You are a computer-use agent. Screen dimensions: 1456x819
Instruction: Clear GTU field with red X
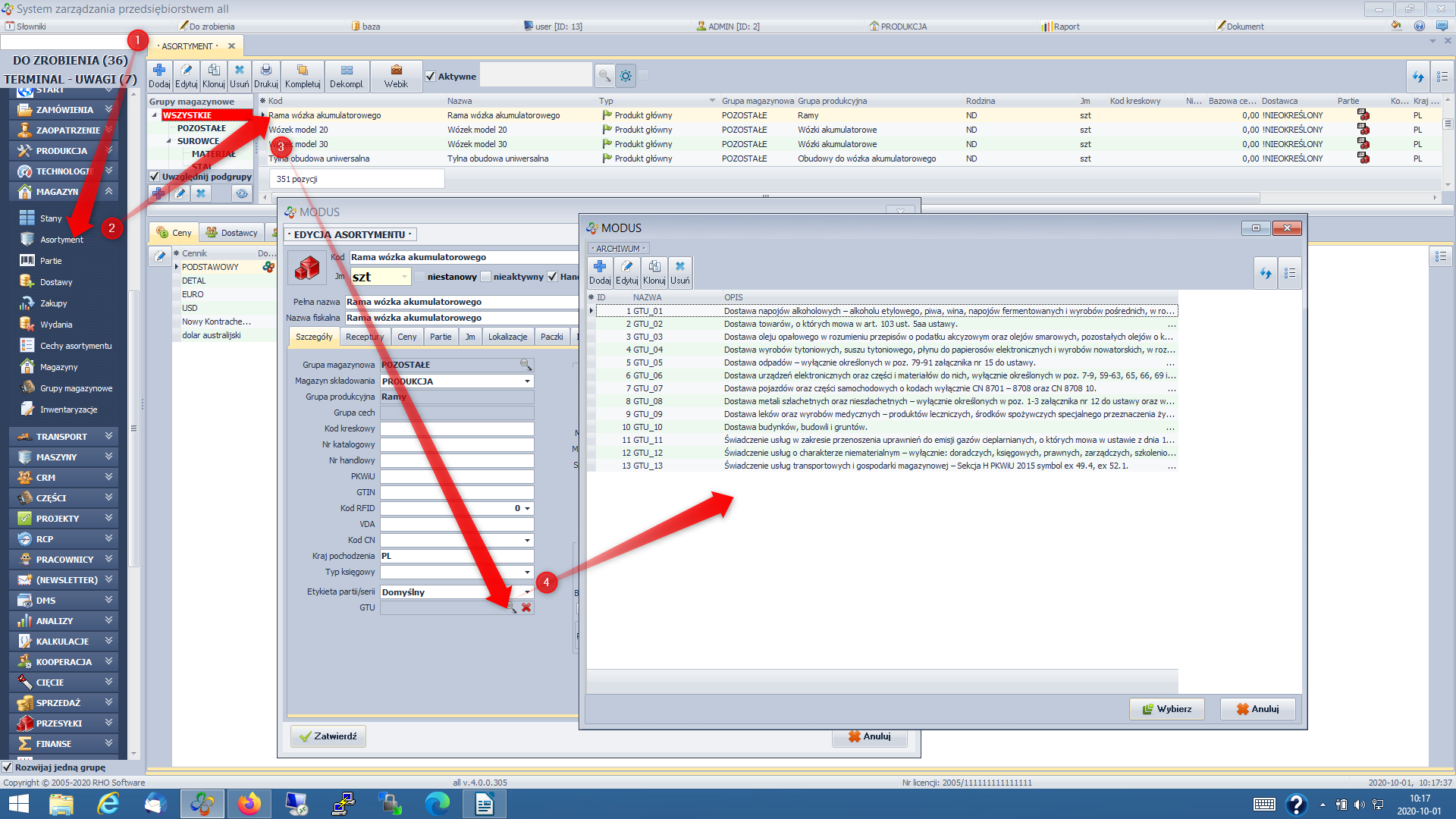(526, 607)
